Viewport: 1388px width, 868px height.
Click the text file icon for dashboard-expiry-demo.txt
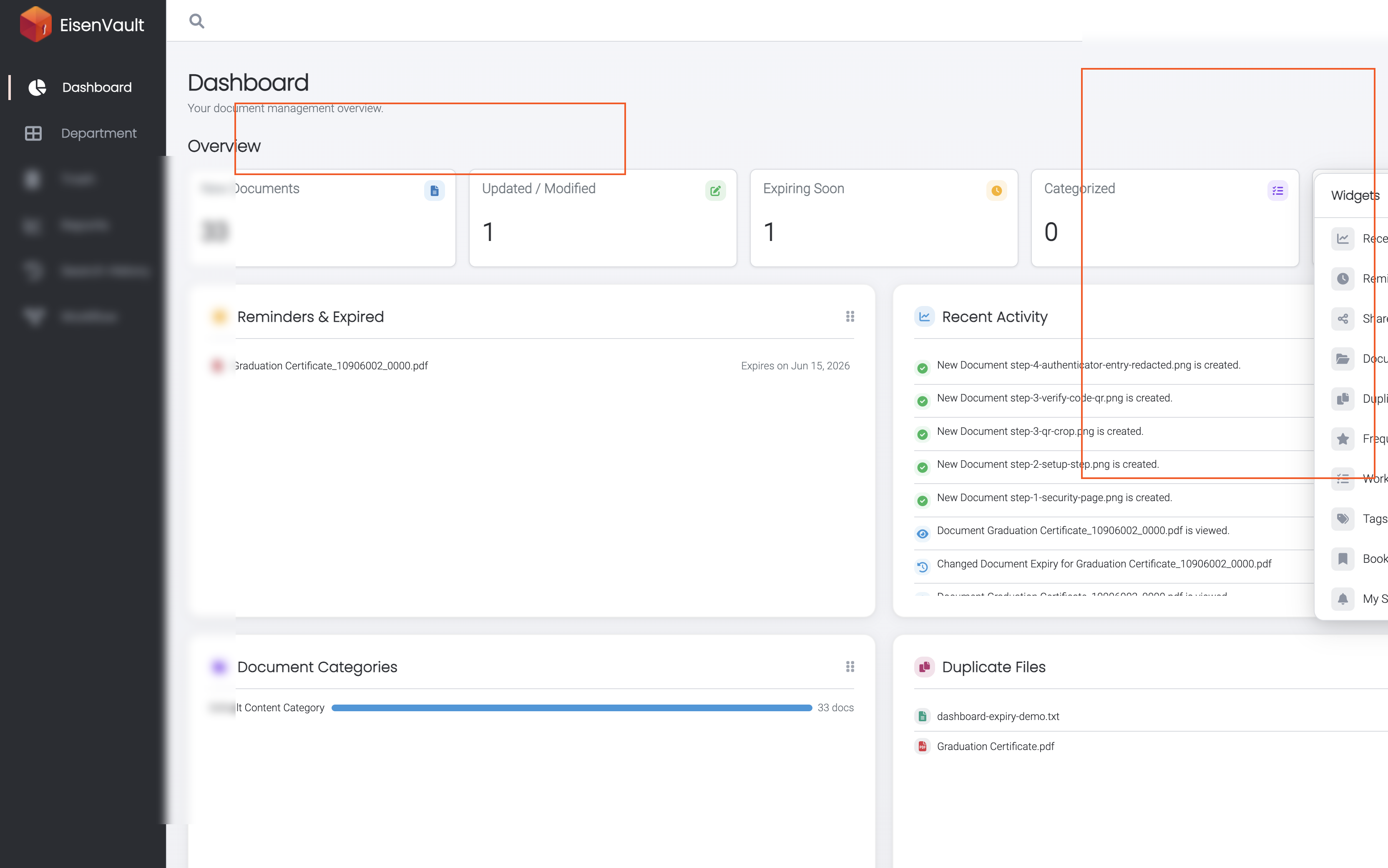pyautogui.click(x=922, y=716)
